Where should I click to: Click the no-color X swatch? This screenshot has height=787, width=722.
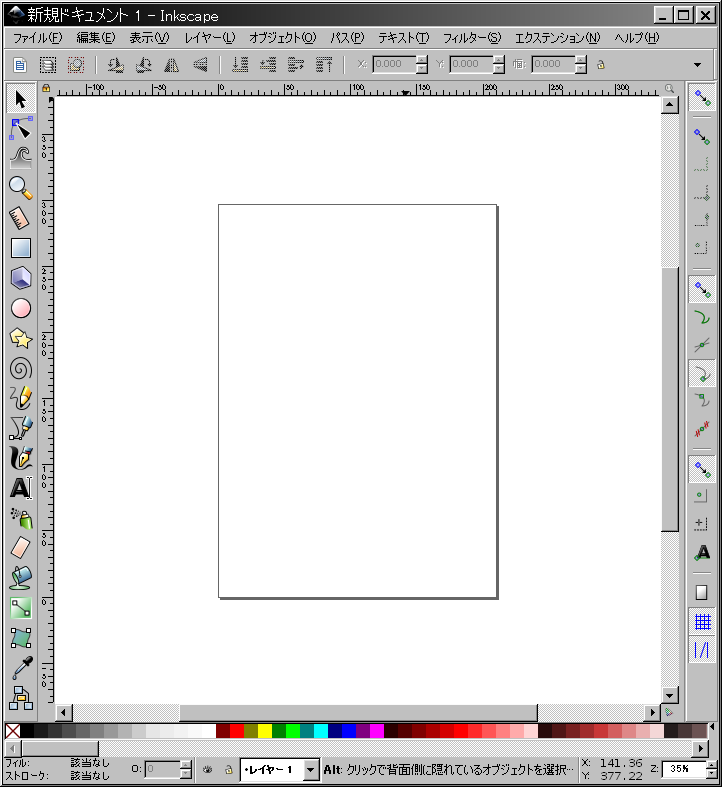click(13, 731)
